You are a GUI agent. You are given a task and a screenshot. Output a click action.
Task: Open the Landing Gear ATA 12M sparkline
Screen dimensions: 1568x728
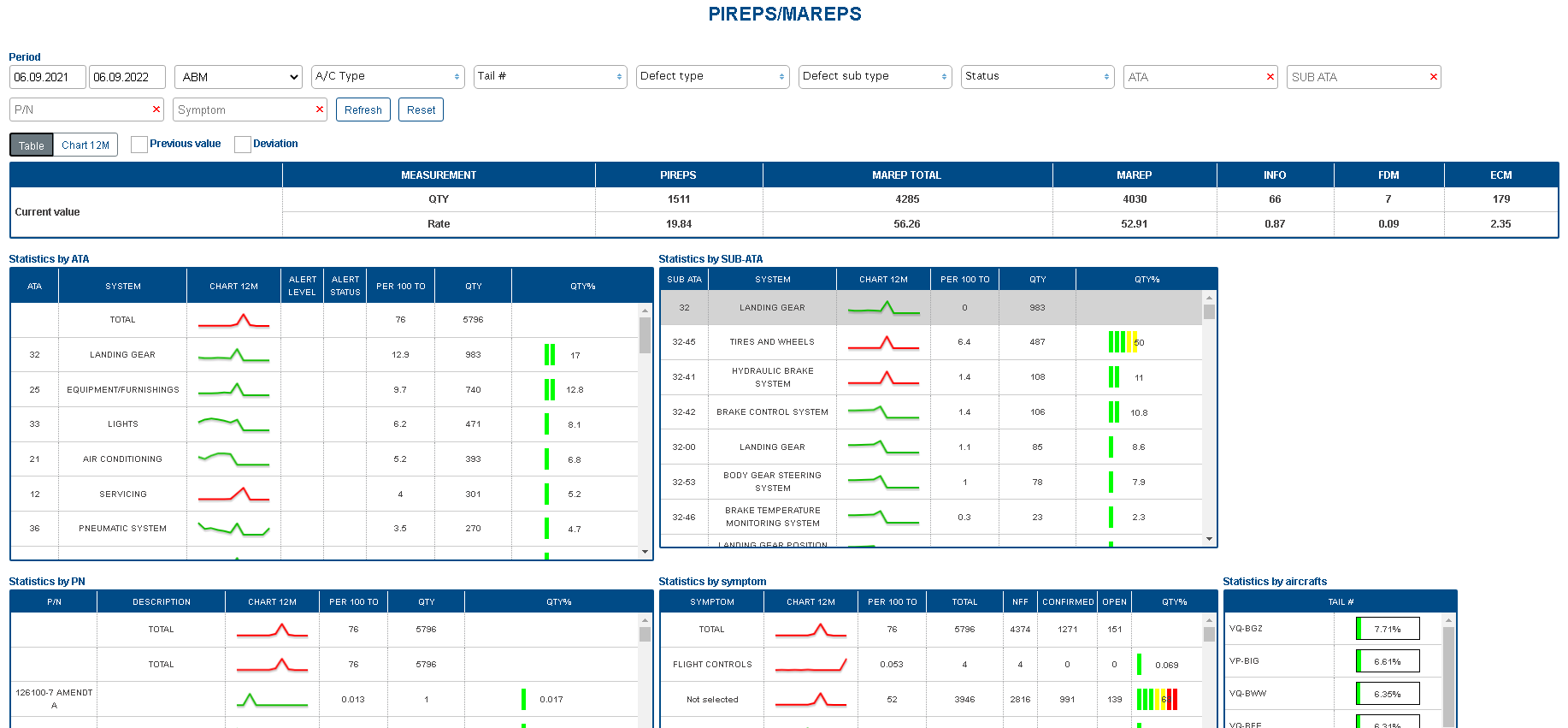tap(233, 355)
